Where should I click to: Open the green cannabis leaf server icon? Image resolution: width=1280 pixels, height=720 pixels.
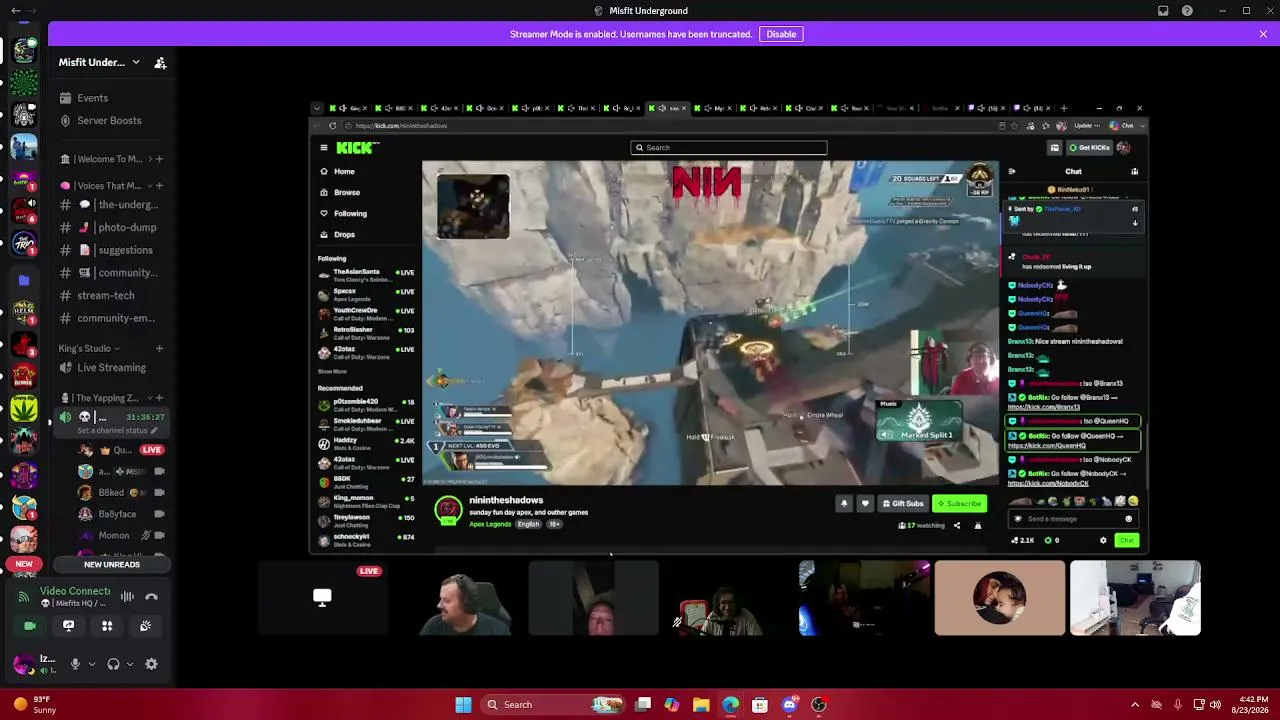[x=24, y=408]
